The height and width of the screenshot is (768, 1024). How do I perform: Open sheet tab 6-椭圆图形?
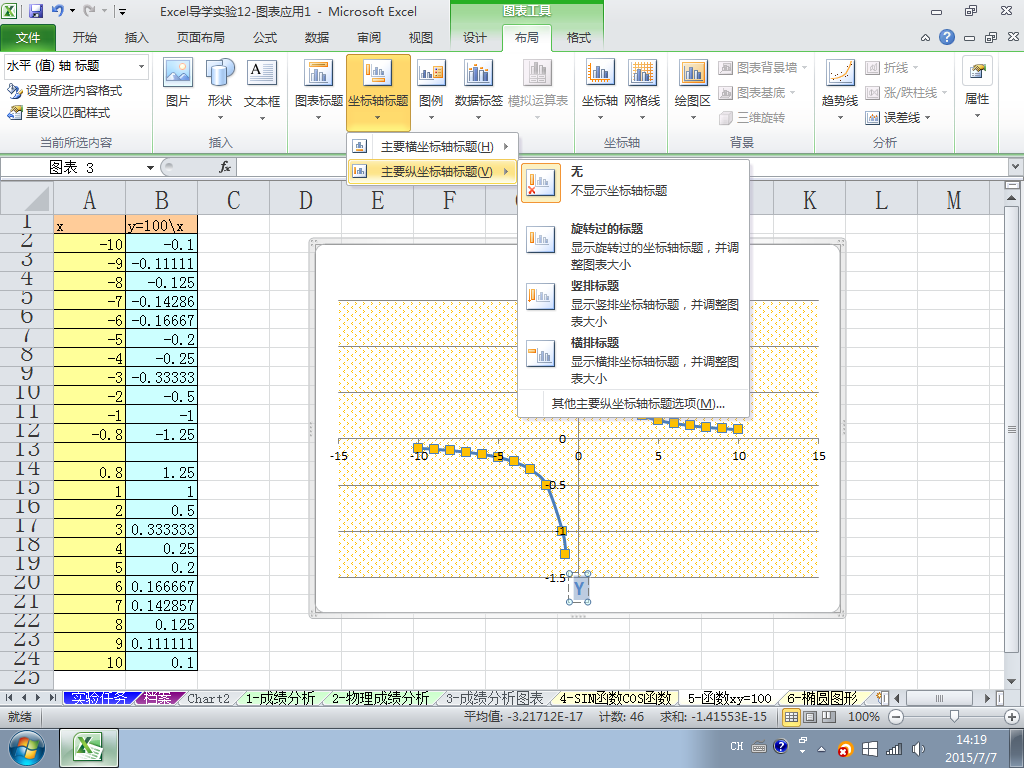tap(822, 698)
